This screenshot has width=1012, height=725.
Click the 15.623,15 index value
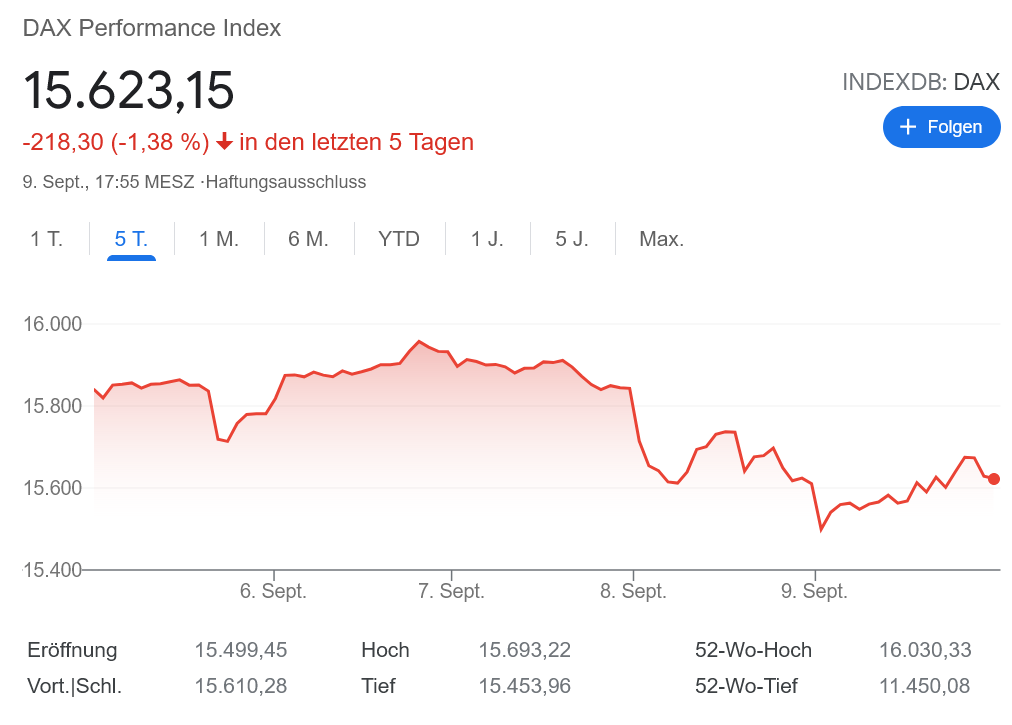pos(129,90)
